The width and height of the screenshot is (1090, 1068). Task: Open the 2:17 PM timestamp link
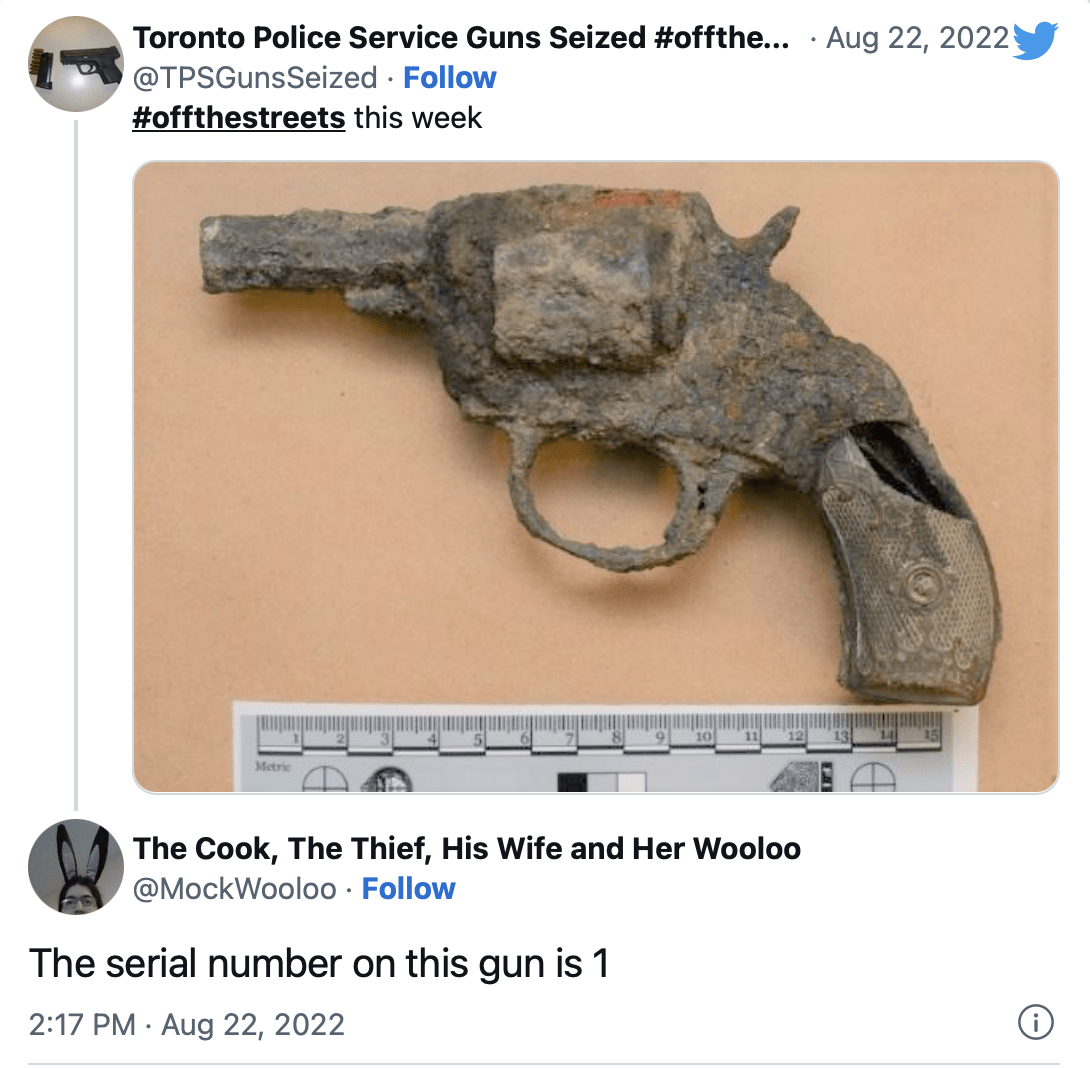pyautogui.click(x=186, y=1024)
